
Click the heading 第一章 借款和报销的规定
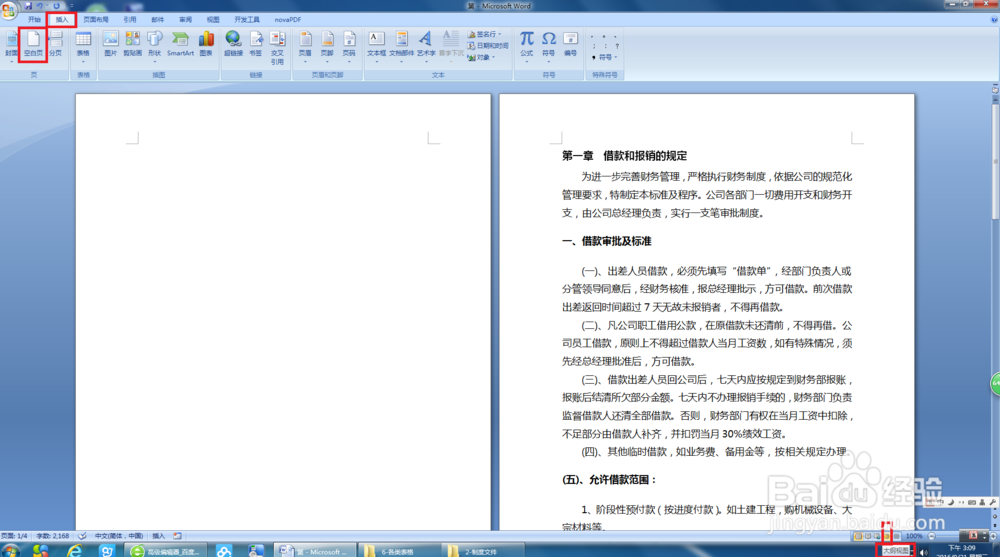624,156
